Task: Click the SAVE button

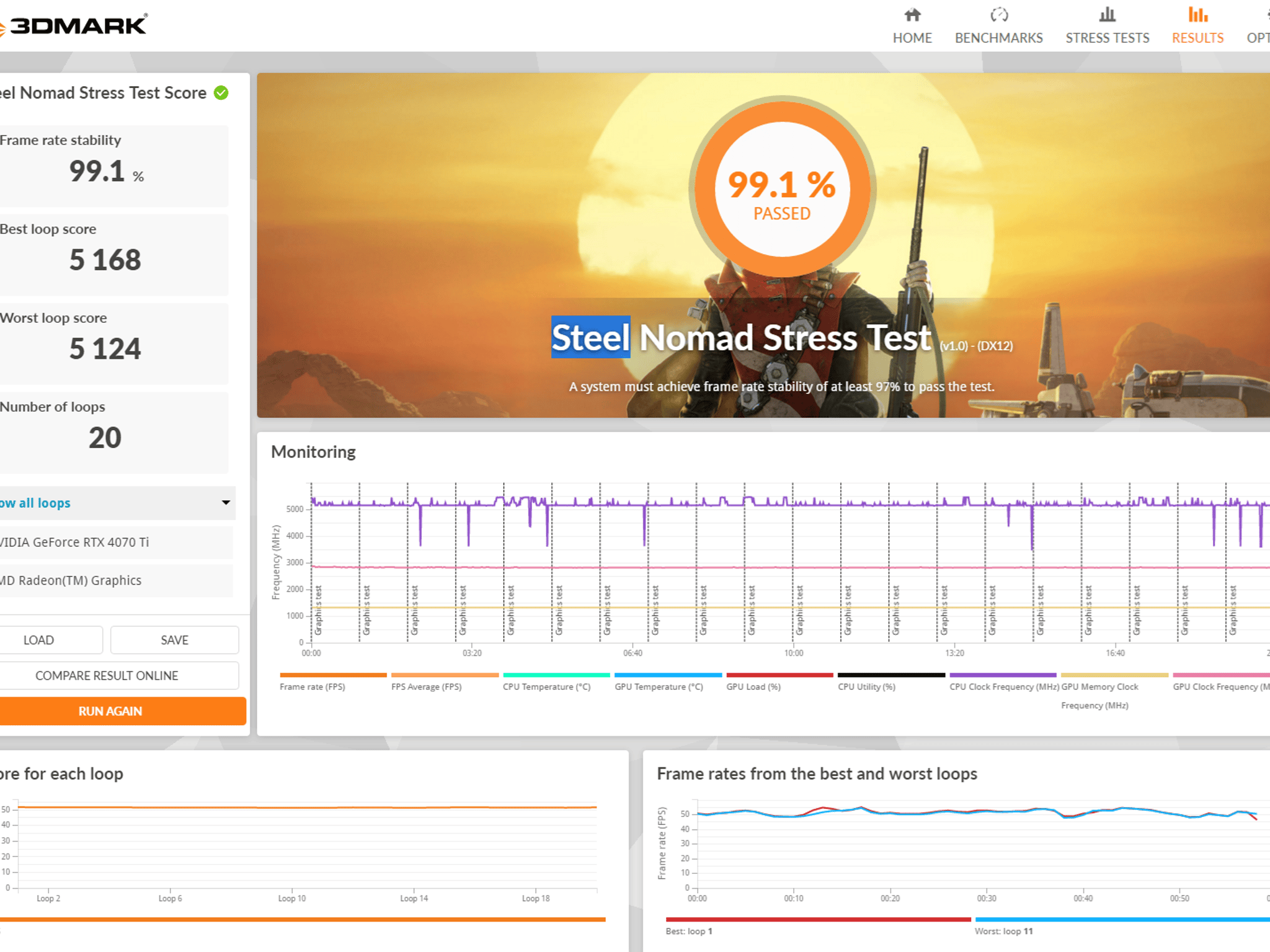Action: 174,640
